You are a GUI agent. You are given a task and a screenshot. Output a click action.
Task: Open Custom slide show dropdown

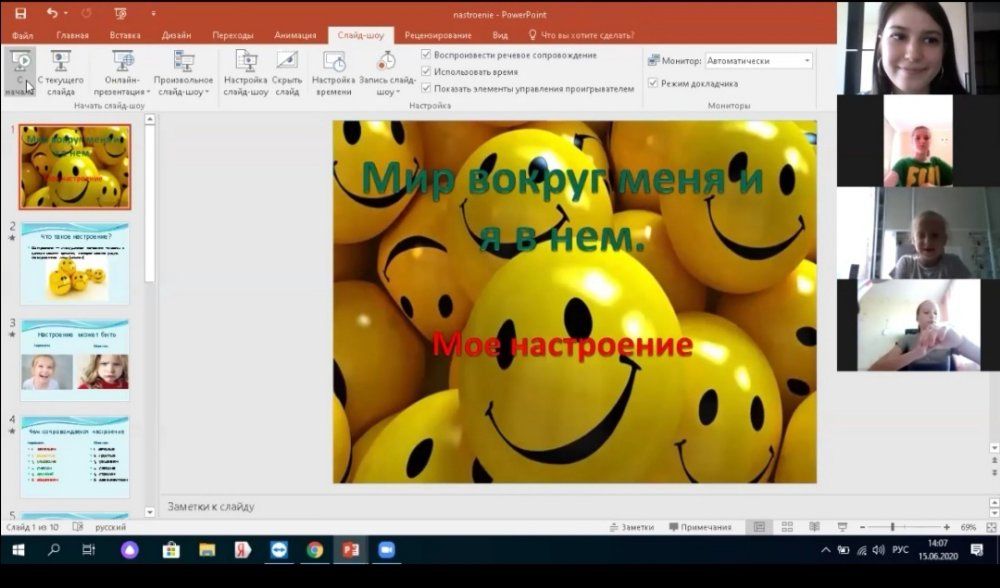point(184,73)
